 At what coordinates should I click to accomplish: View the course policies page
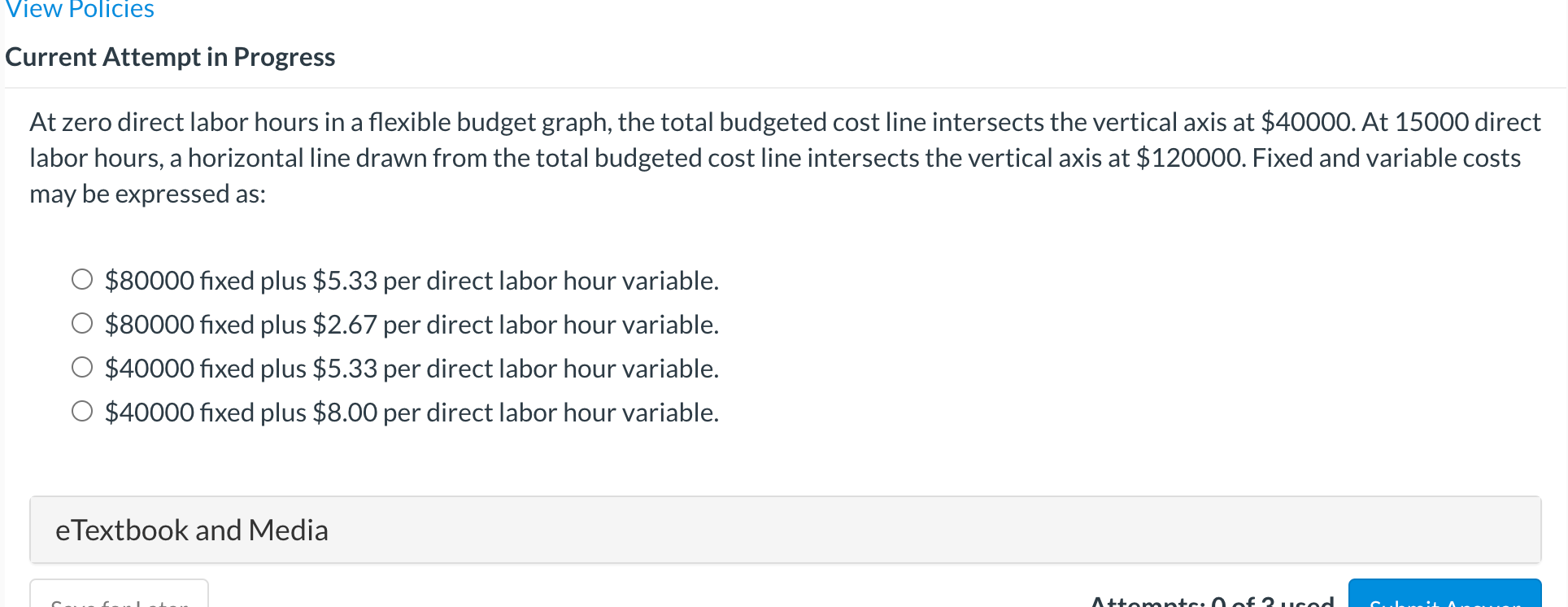(78, 10)
